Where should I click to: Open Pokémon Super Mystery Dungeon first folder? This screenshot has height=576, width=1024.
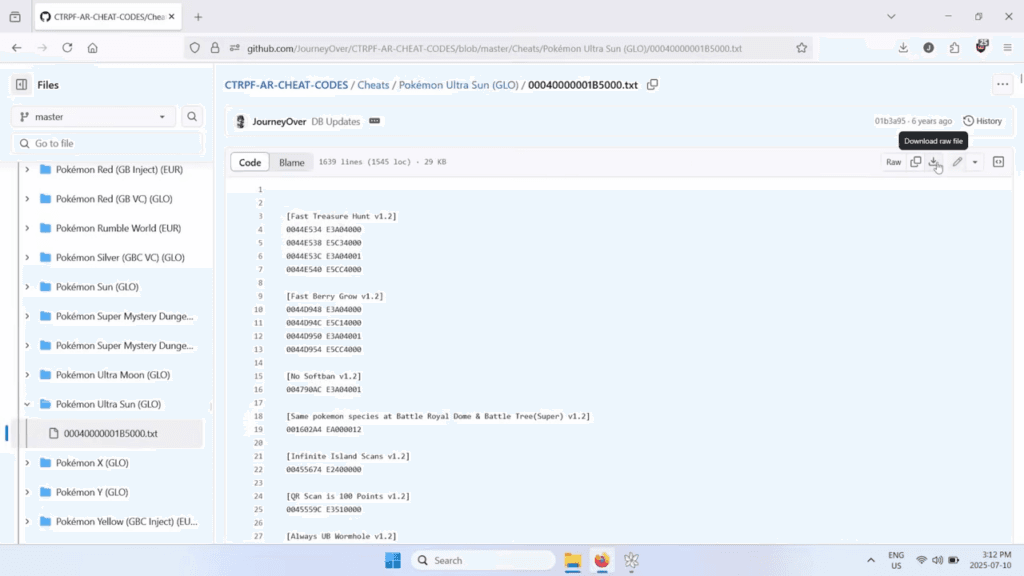(124, 316)
